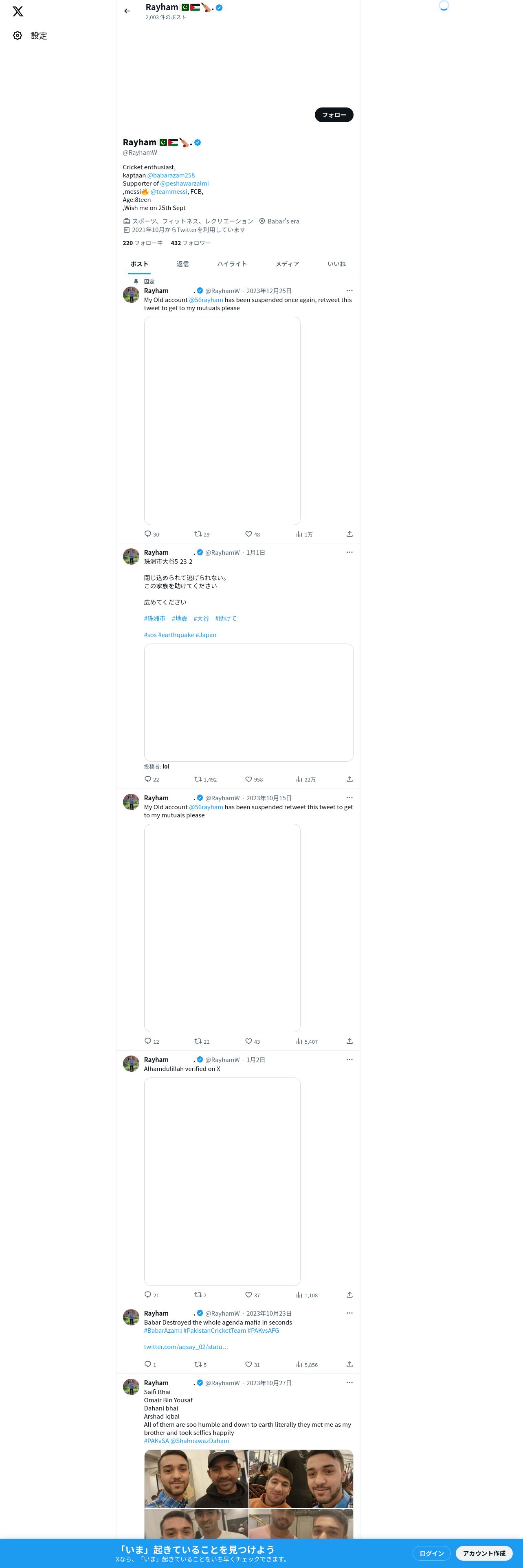This screenshot has width=523, height=1568.
Task: Open more menu on 2023年10月27日 post
Action: click(349, 1382)
